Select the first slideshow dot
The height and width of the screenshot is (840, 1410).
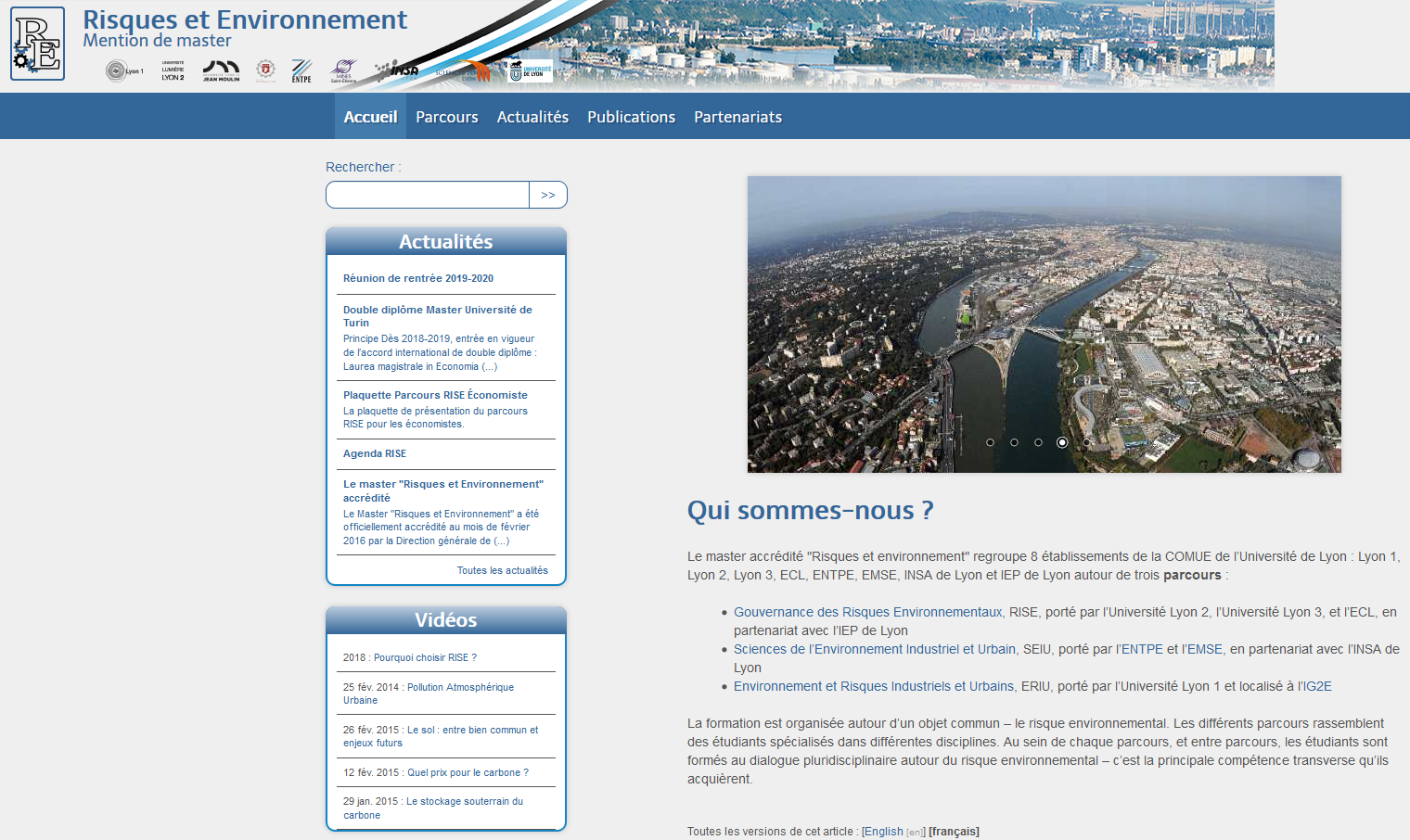coord(990,442)
